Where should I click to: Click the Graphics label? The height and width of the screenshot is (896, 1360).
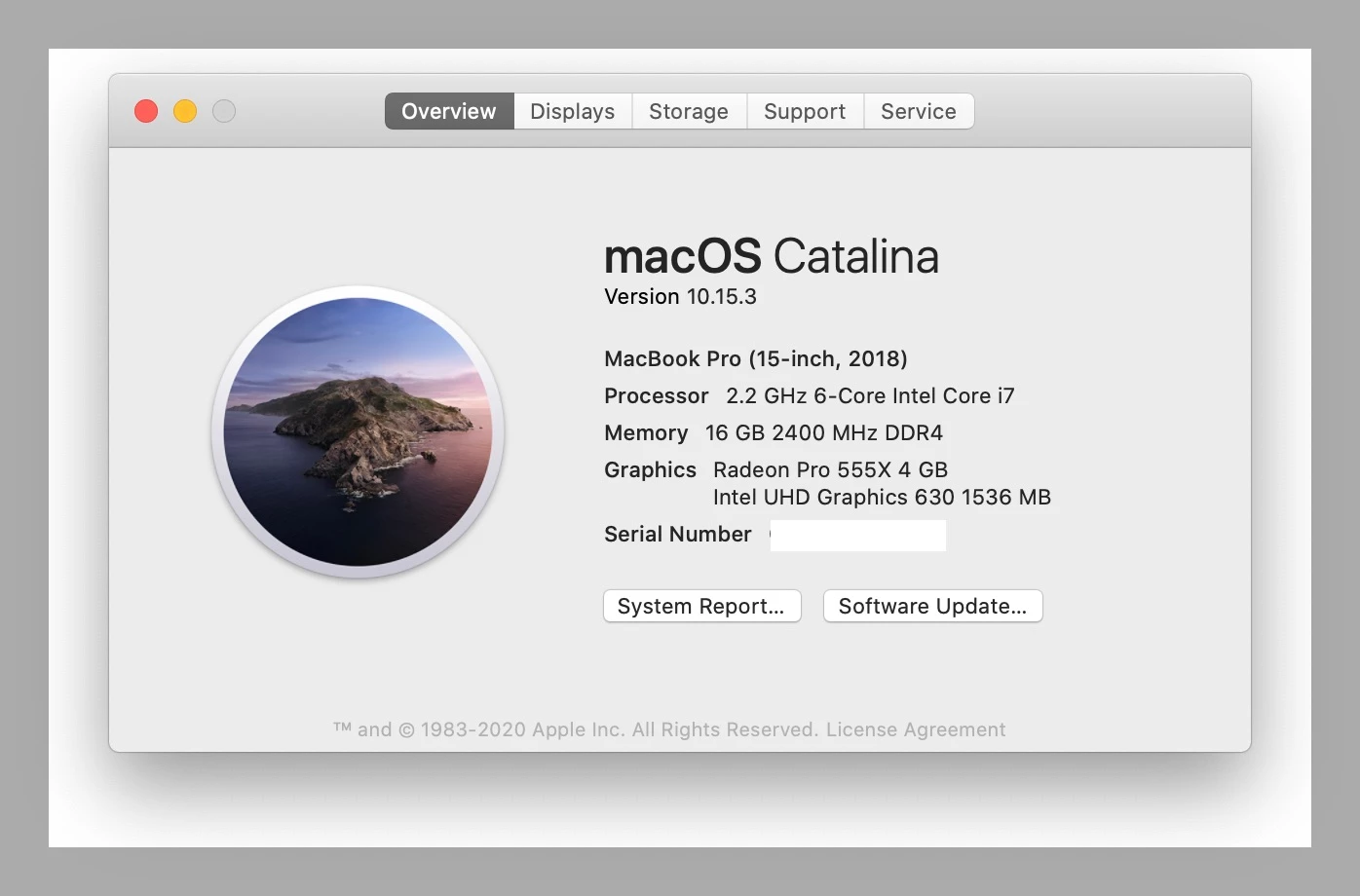(x=651, y=469)
